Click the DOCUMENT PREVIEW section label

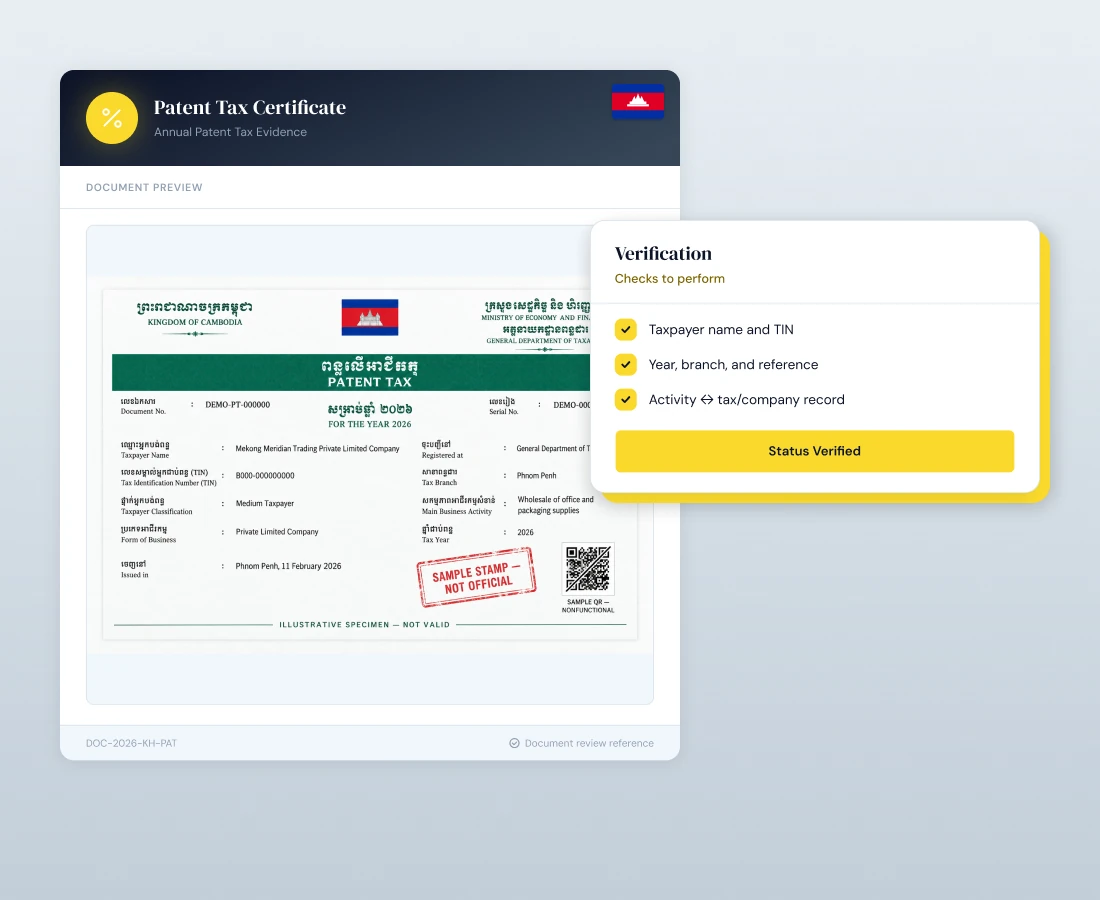click(x=144, y=187)
